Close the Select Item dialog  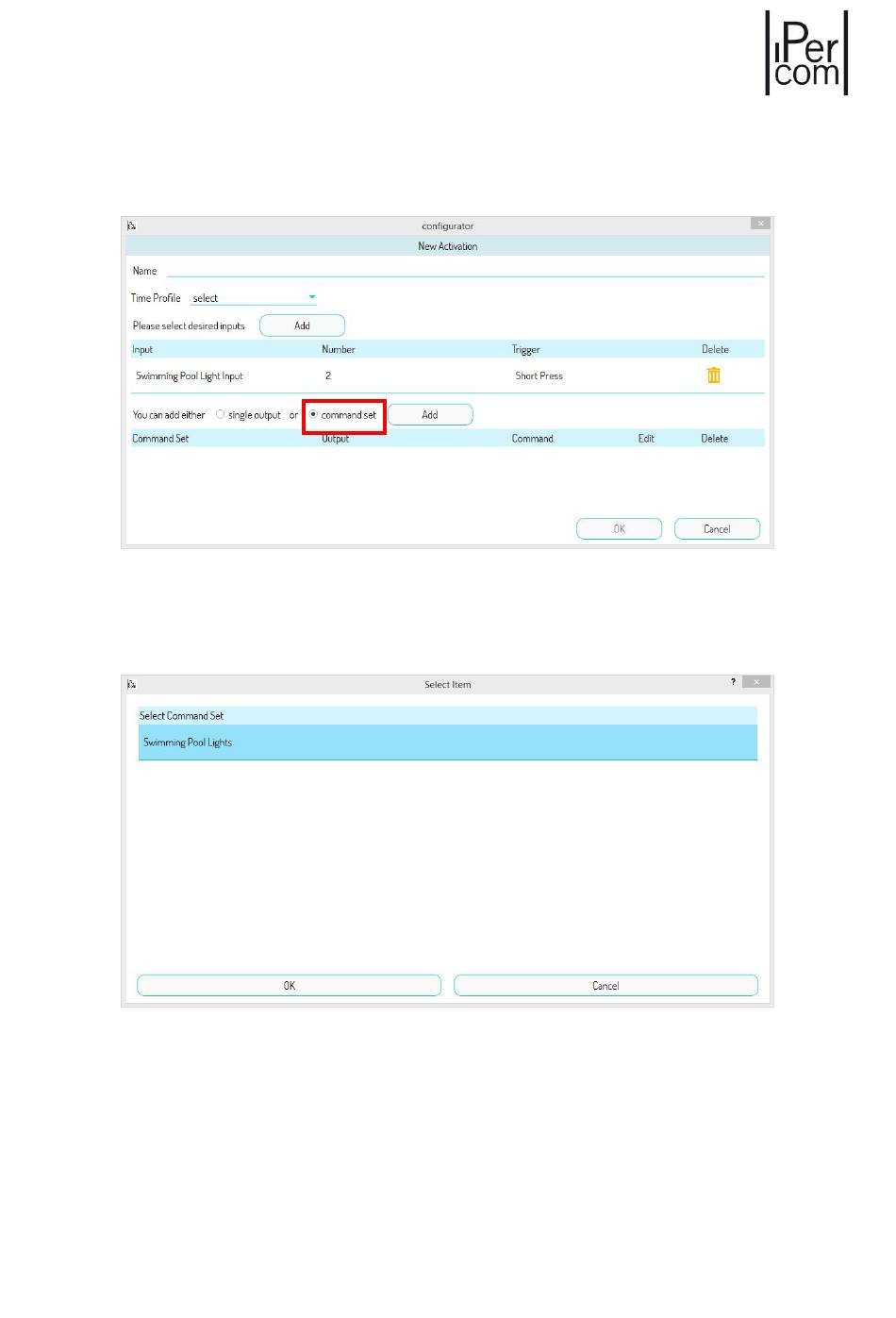[x=756, y=682]
